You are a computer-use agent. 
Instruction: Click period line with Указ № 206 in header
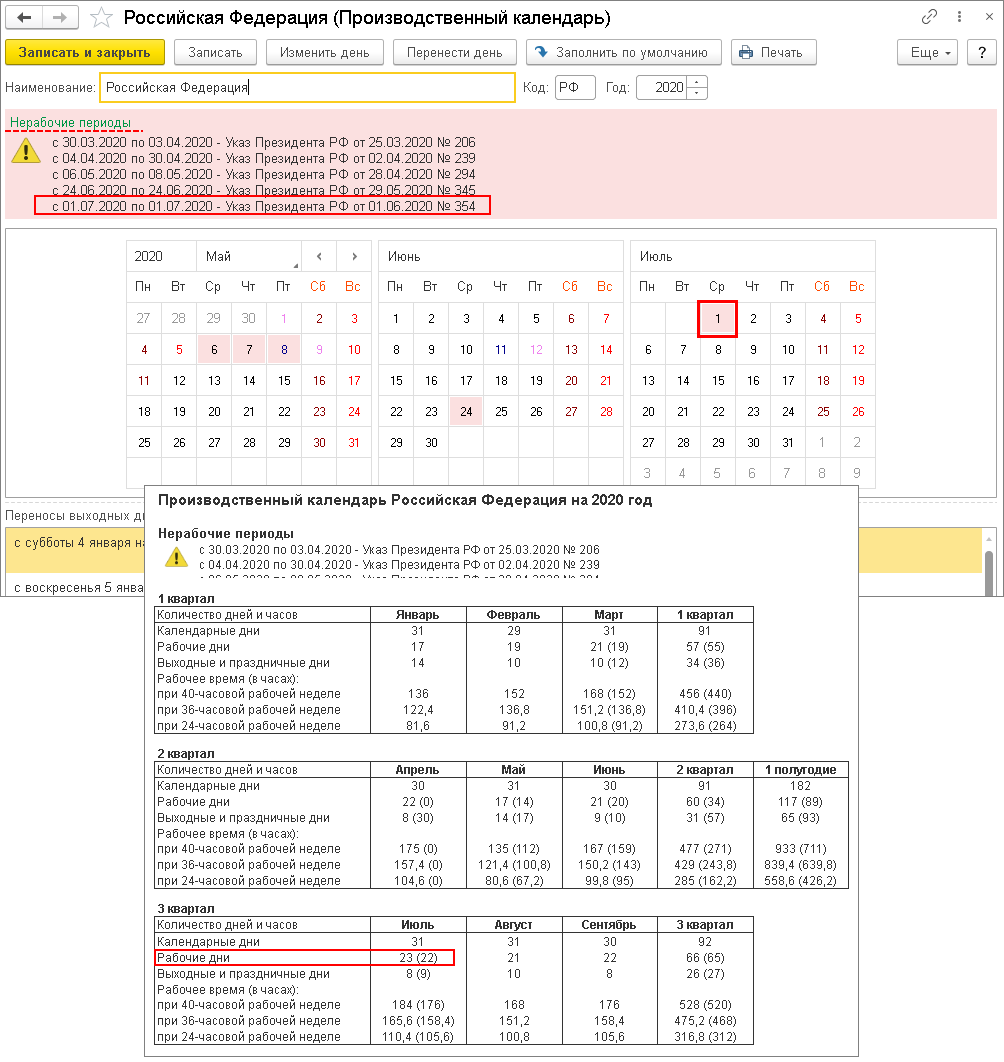pyautogui.click(x=264, y=142)
